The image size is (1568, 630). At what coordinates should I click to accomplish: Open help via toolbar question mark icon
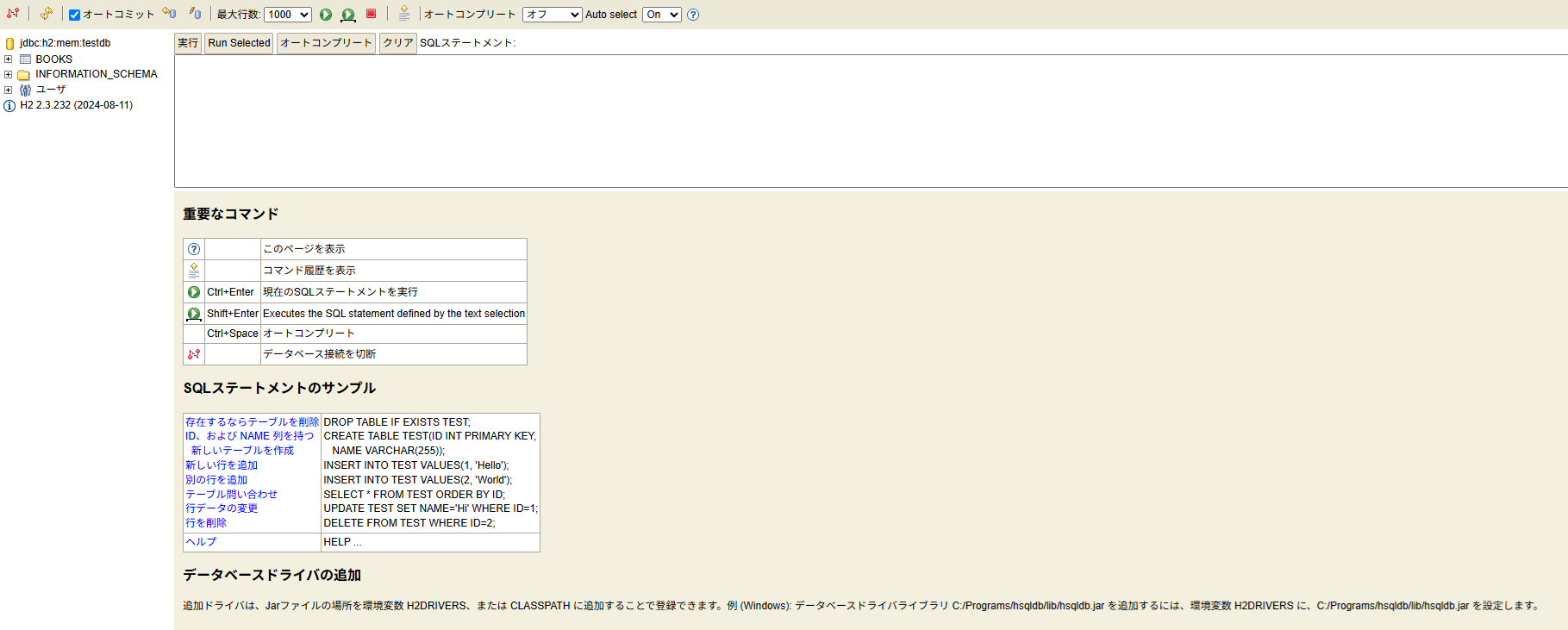[x=693, y=15]
